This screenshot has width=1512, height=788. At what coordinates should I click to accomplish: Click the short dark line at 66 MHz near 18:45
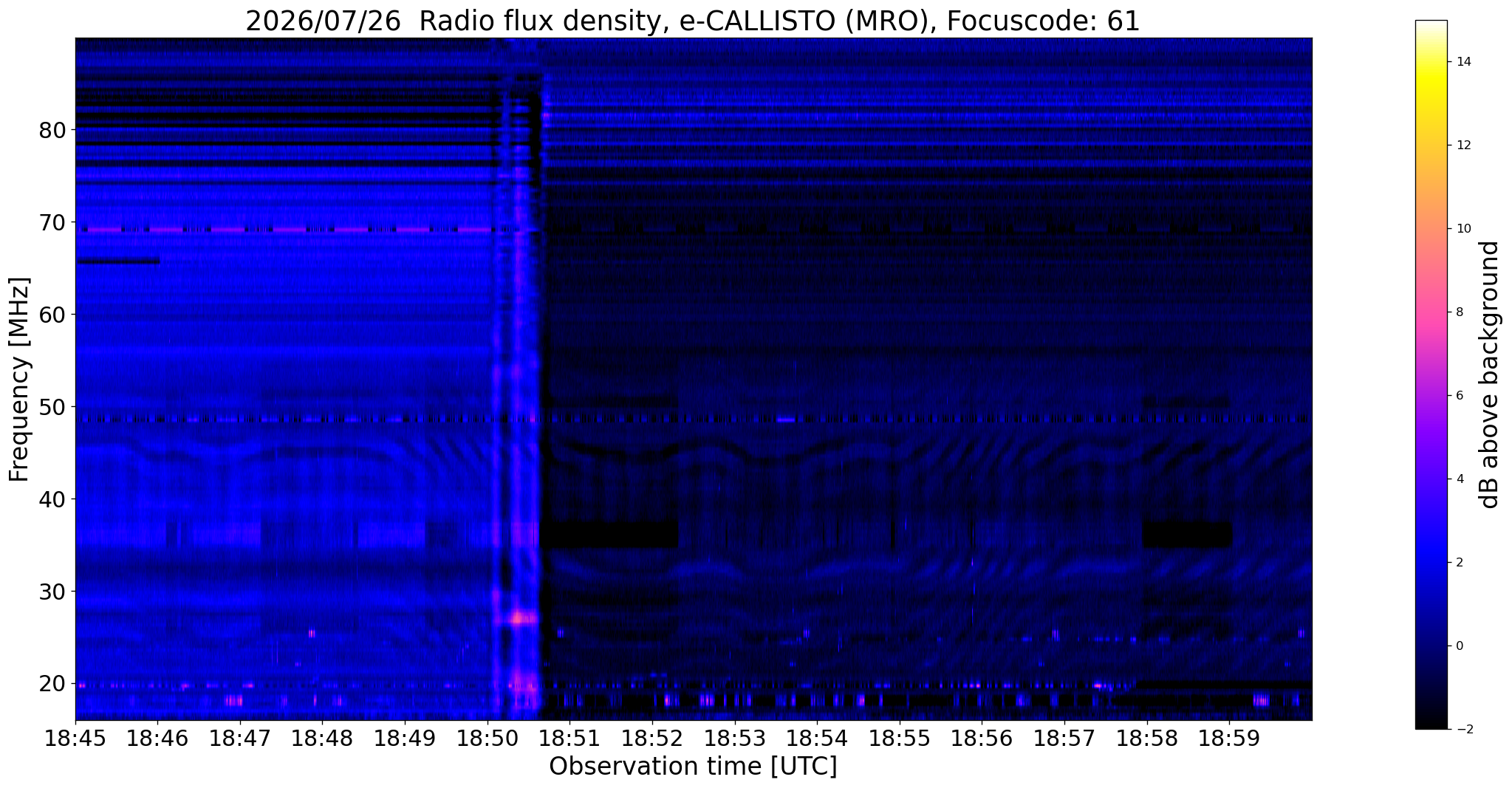[x=118, y=261]
